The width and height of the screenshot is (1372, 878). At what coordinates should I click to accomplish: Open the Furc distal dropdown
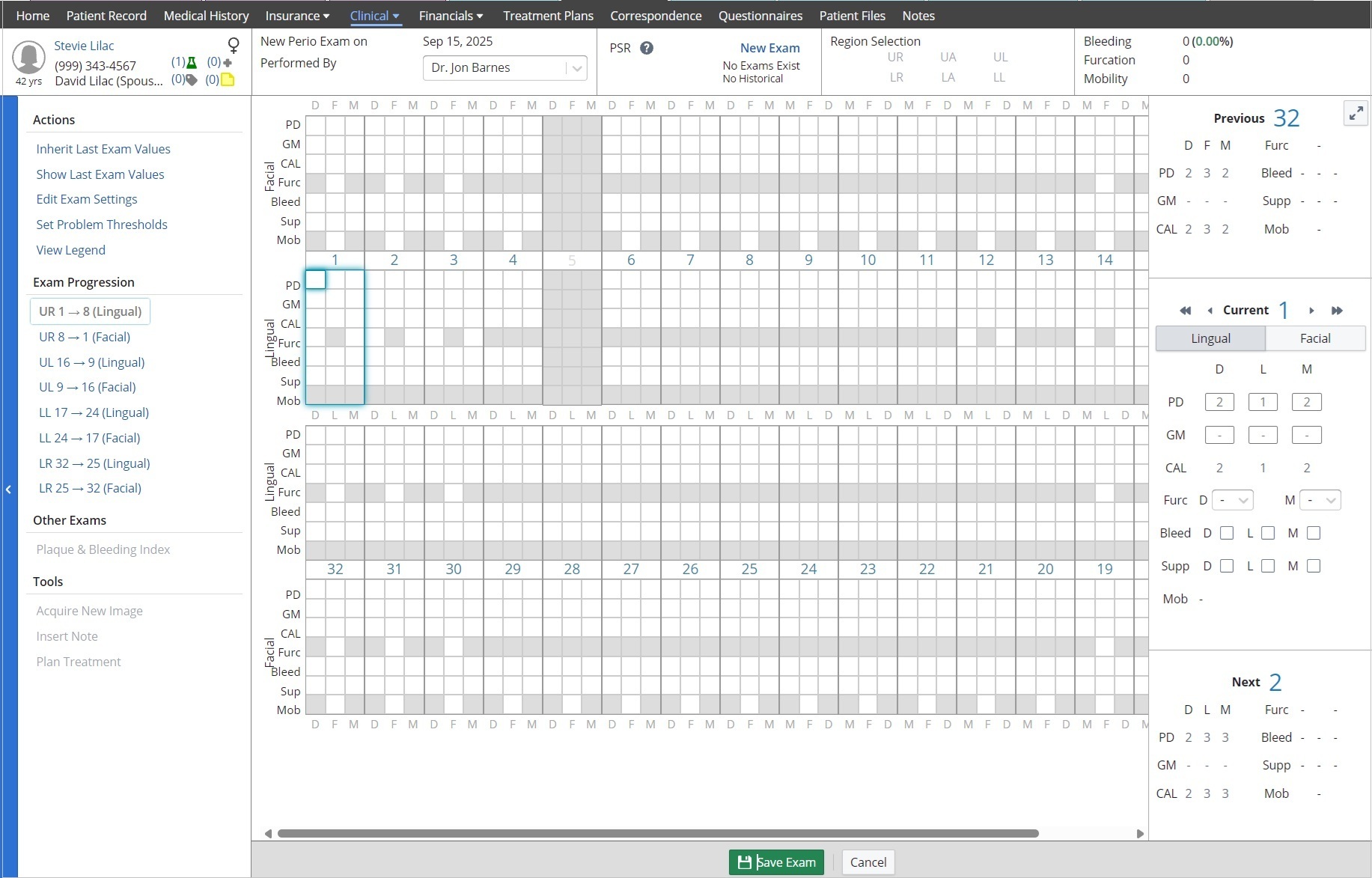[x=1232, y=500]
